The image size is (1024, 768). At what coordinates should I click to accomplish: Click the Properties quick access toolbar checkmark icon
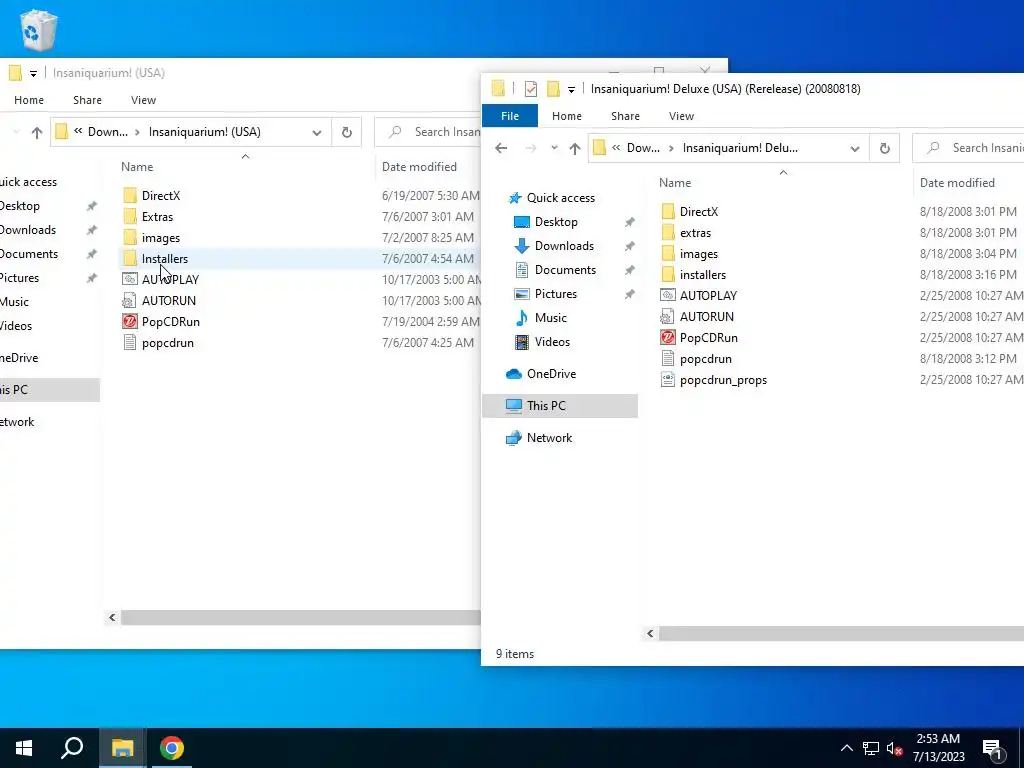(530, 89)
